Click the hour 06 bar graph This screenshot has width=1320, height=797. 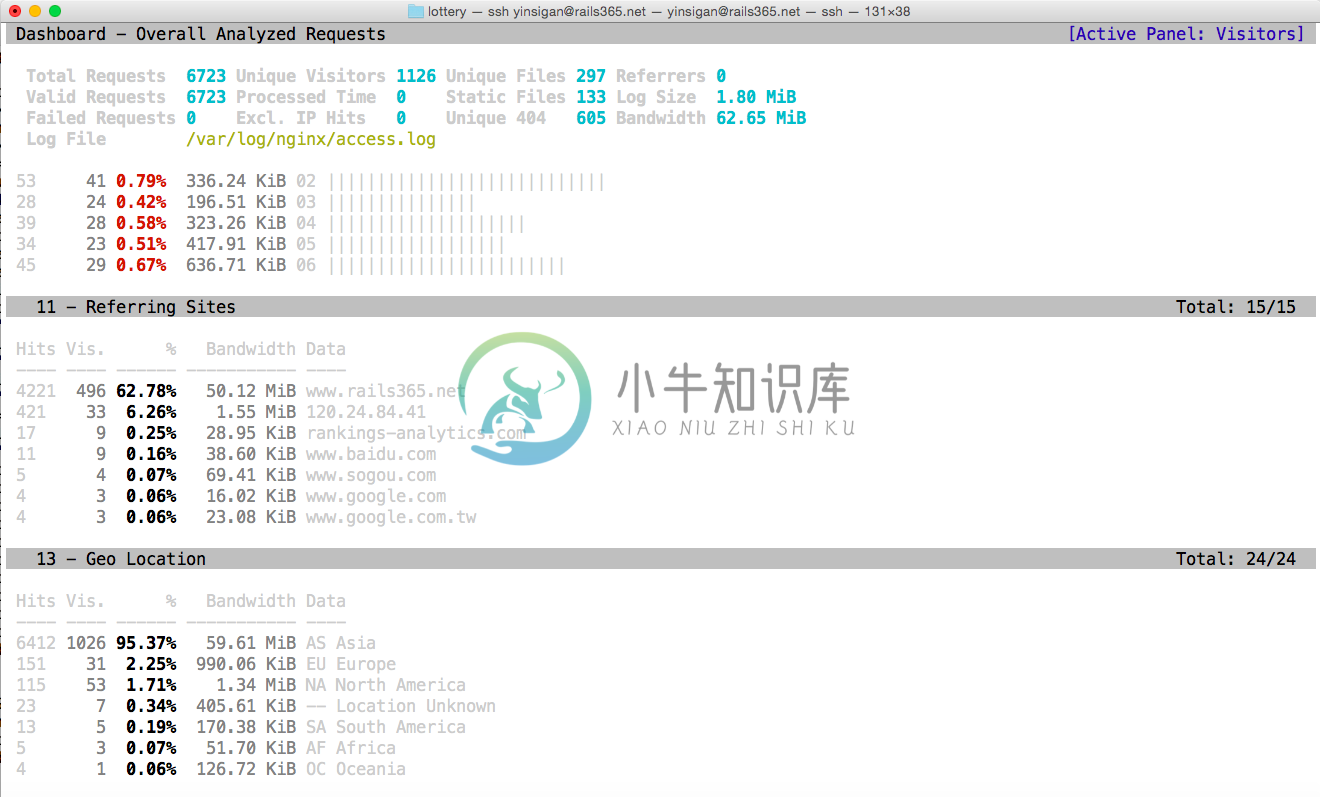coord(446,265)
